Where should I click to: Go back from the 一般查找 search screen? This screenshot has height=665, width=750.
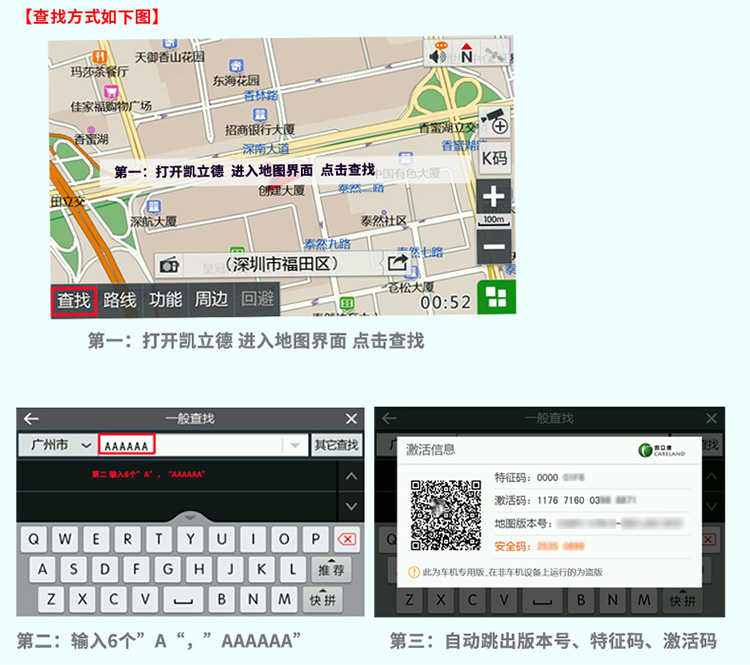tap(31, 419)
